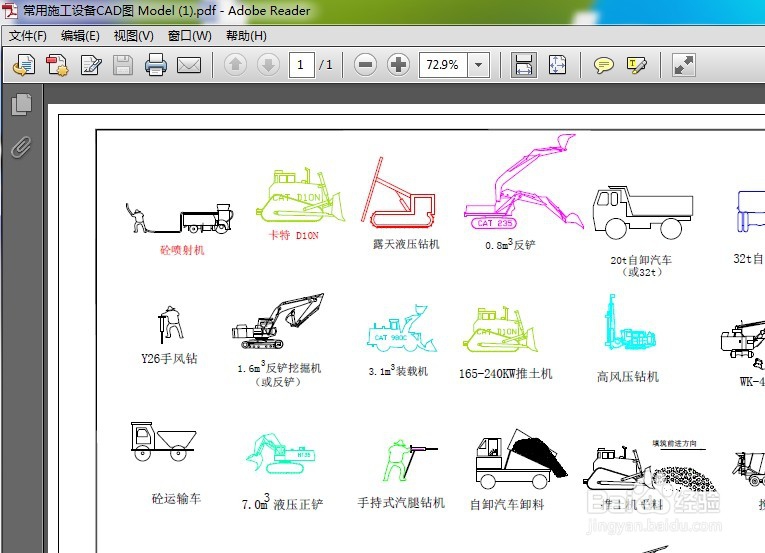Click the 20t自卸汽车 label
765x553 pixels.
pos(641,260)
